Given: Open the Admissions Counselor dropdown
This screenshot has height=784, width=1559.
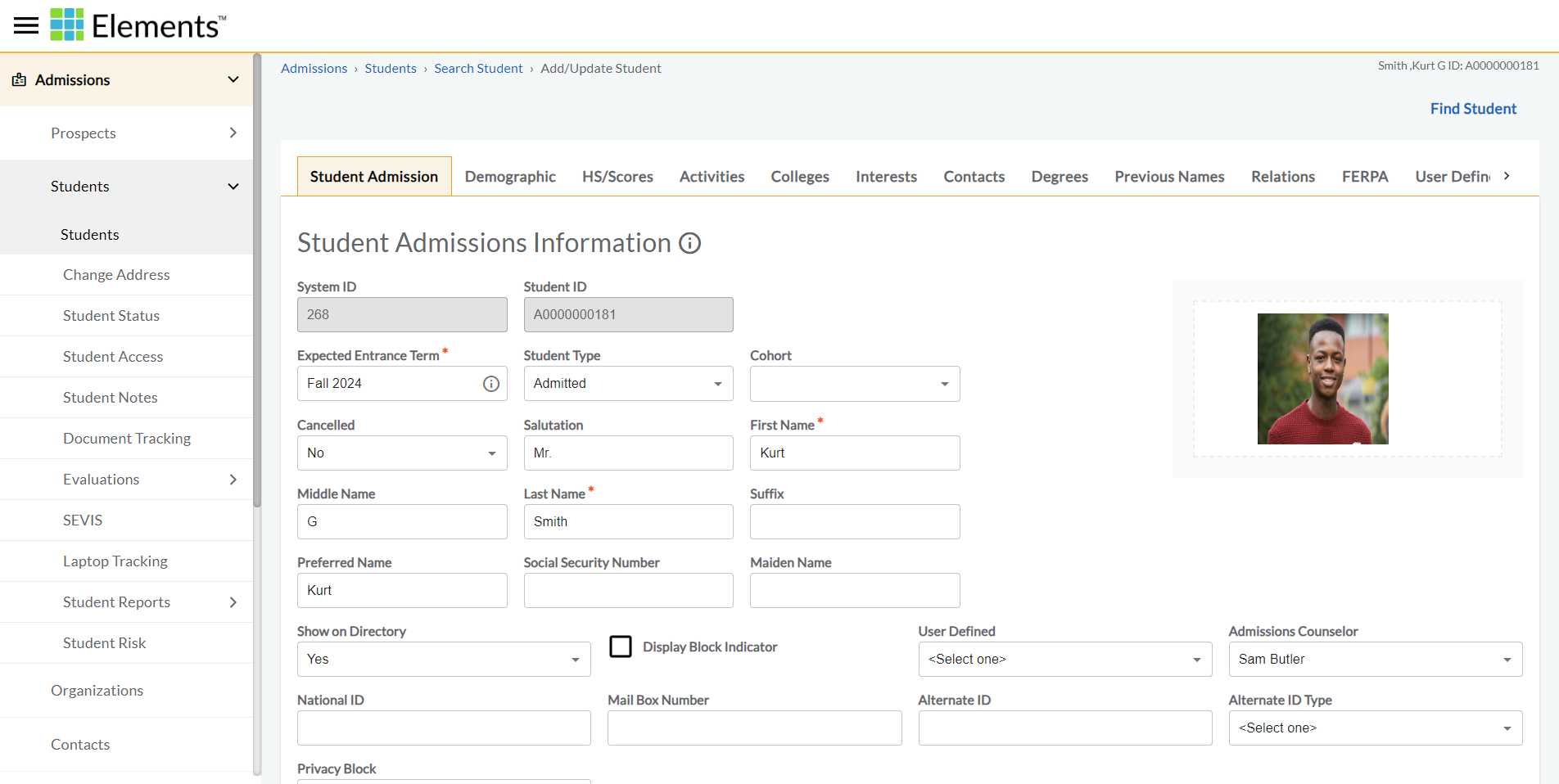Looking at the screenshot, I should pos(1376,659).
